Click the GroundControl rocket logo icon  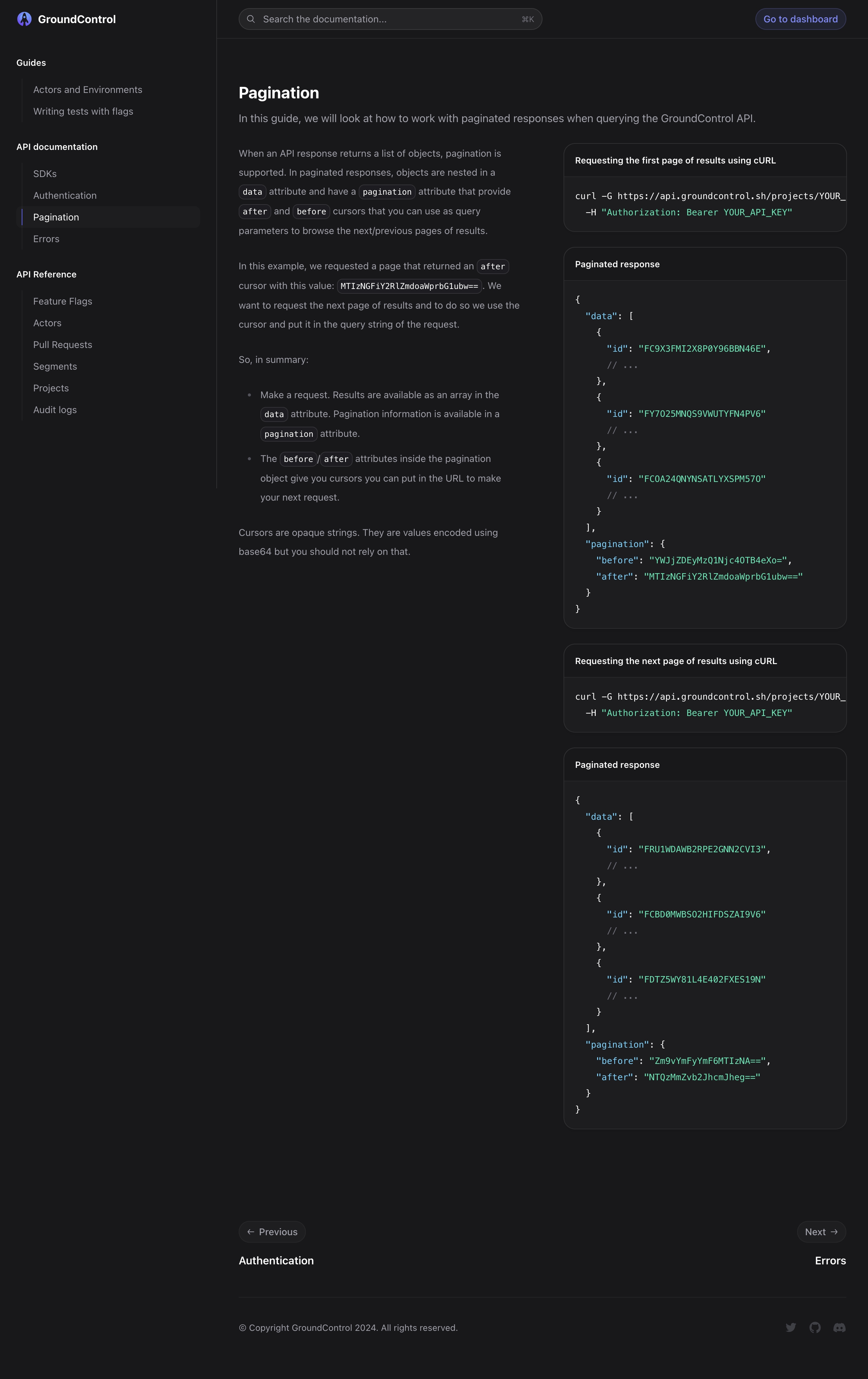pos(24,19)
